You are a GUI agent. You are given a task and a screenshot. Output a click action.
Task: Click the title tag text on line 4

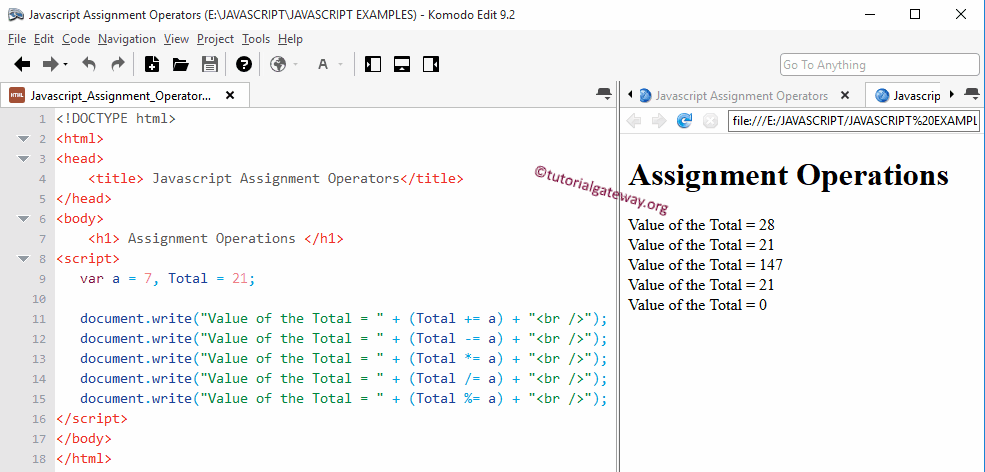click(x=276, y=178)
